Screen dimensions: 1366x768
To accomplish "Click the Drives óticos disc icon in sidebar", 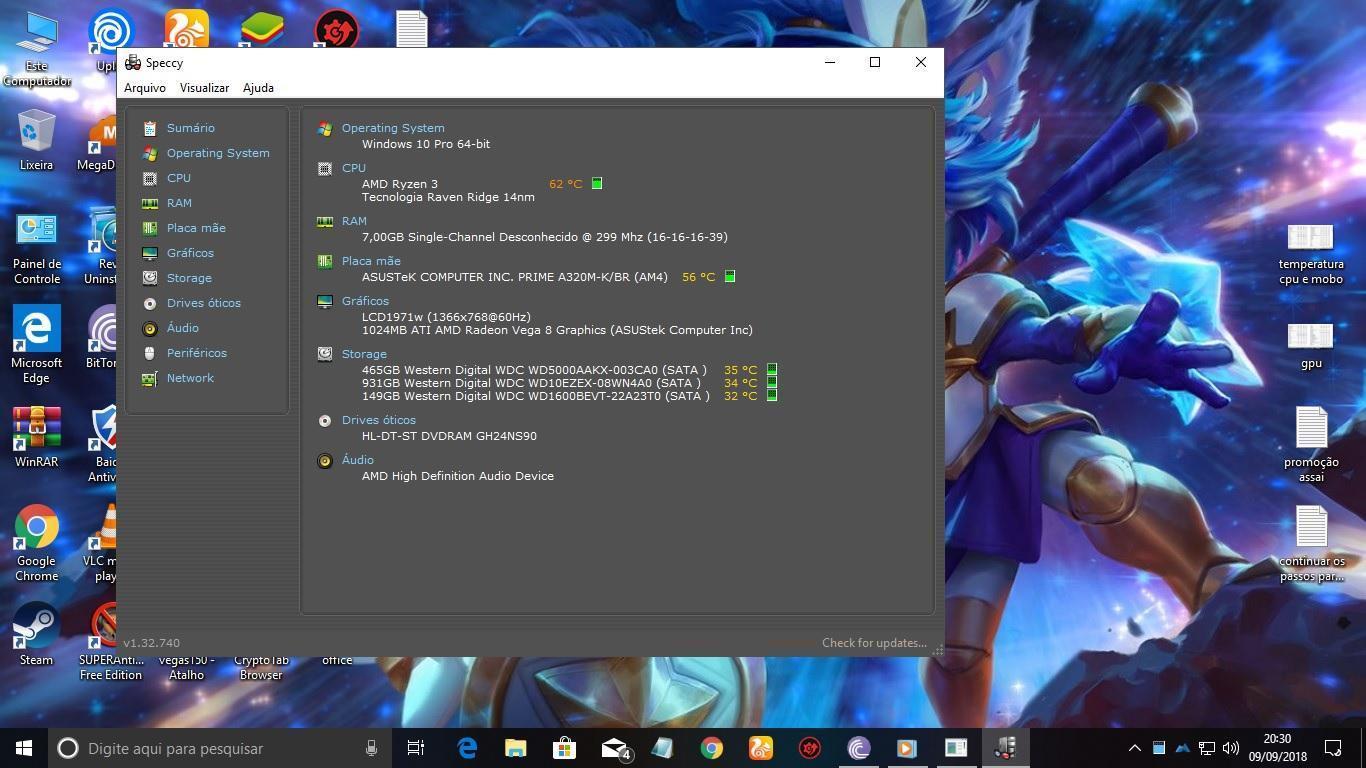I will [x=150, y=303].
